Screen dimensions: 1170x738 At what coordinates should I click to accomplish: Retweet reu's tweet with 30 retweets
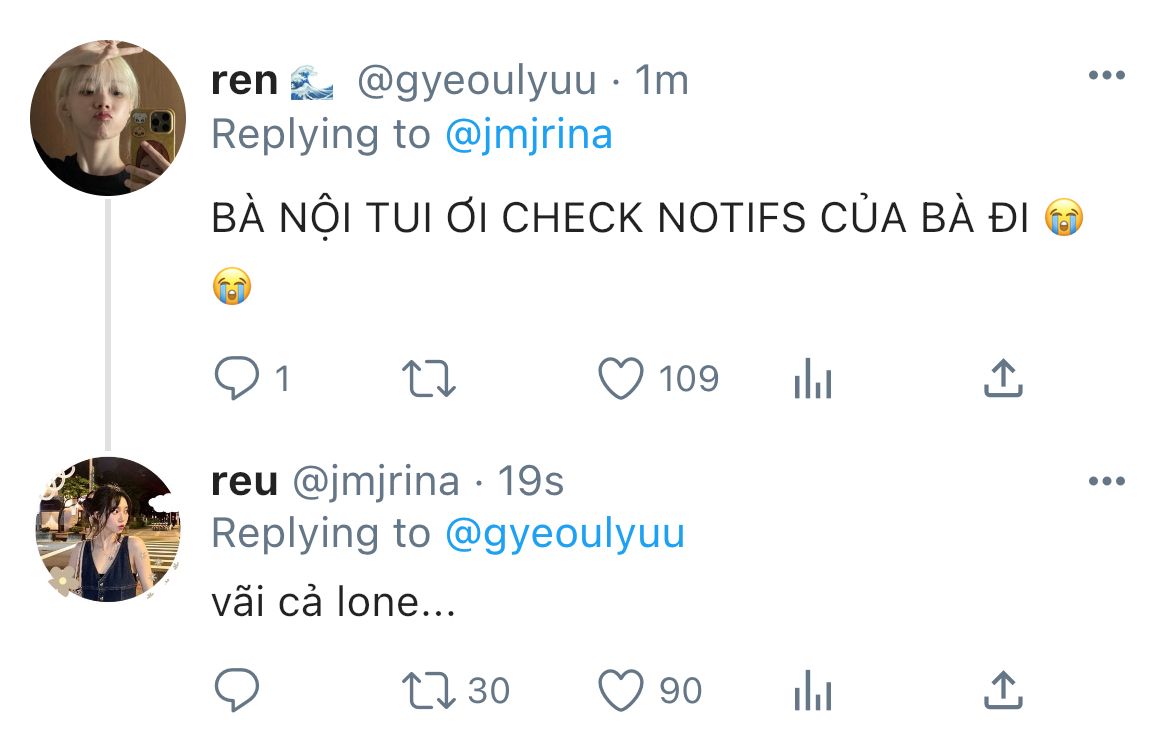(x=429, y=690)
